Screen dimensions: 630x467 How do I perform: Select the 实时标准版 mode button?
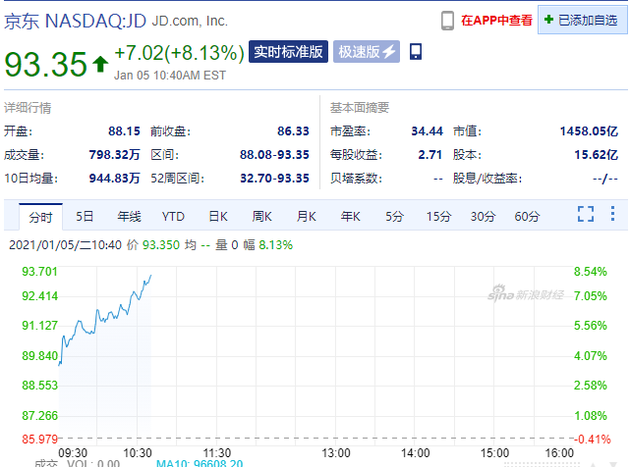tap(288, 51)
